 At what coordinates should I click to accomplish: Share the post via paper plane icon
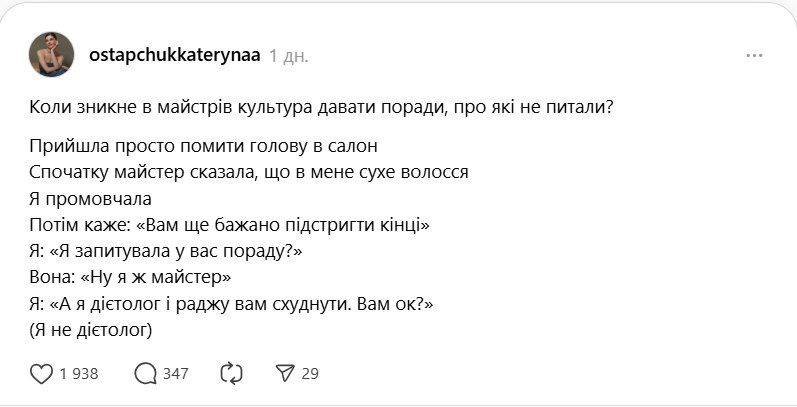(286, 373)
